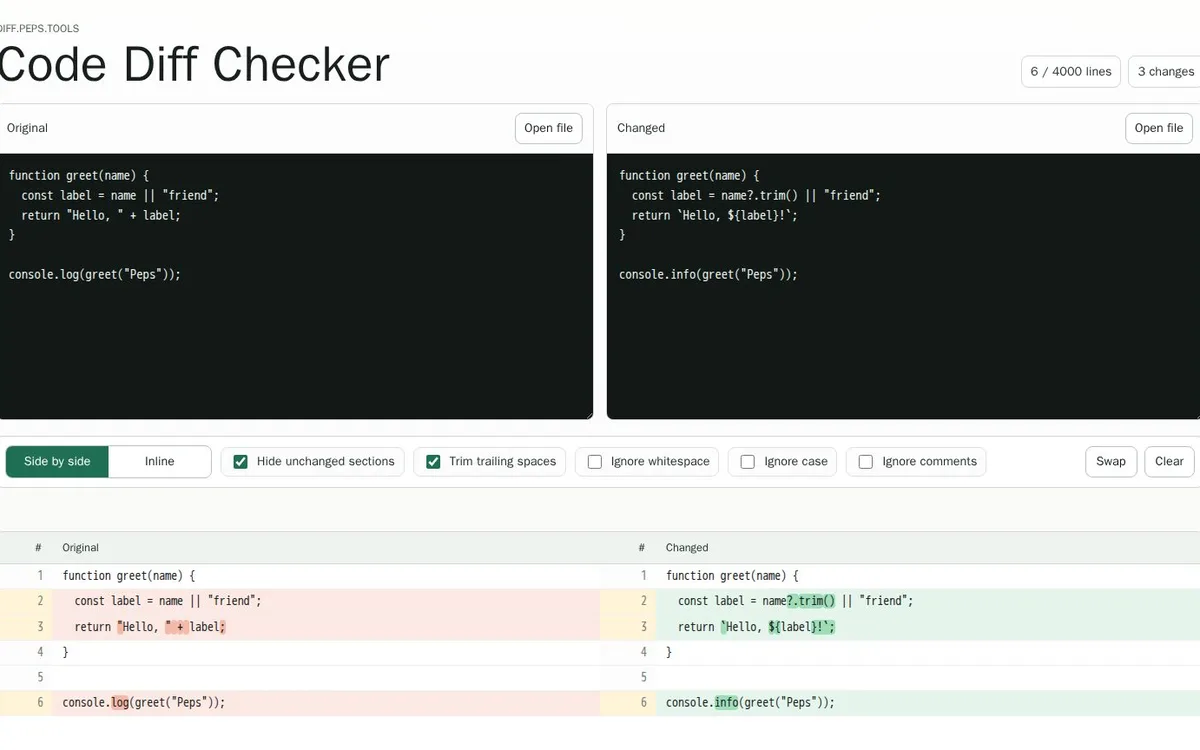The width and height of the screenshot is (1200, 750).
Task: Switch to Inline view
Action: click(160, 461)
